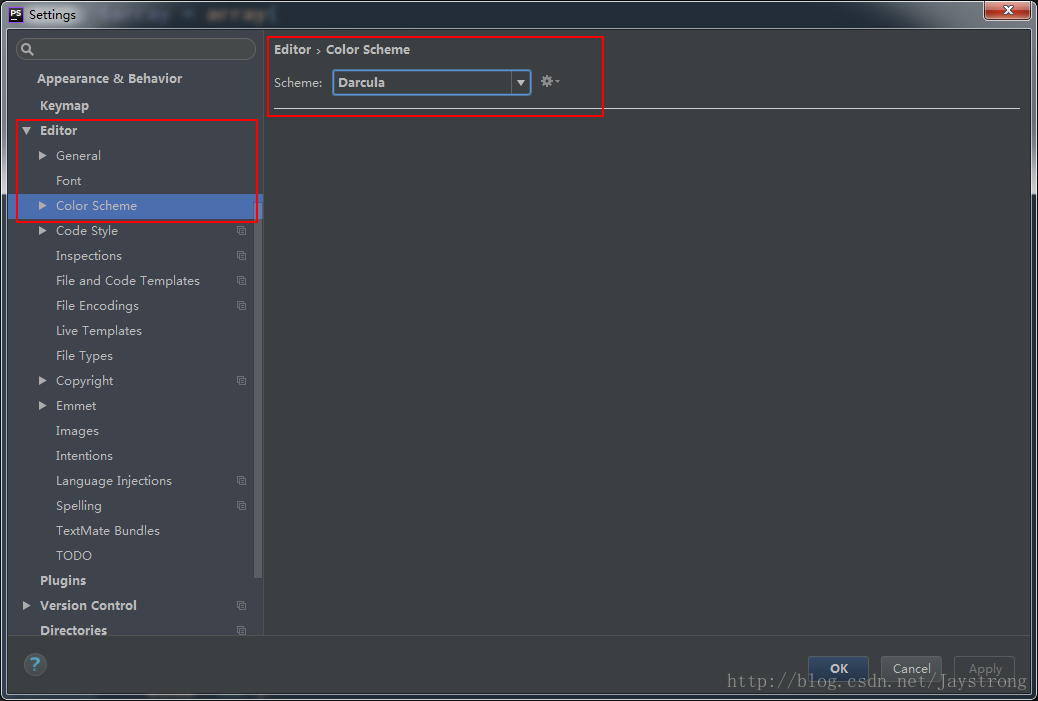Click the Cancel button
1038x701 pixels.
click(x=912, y=669)
